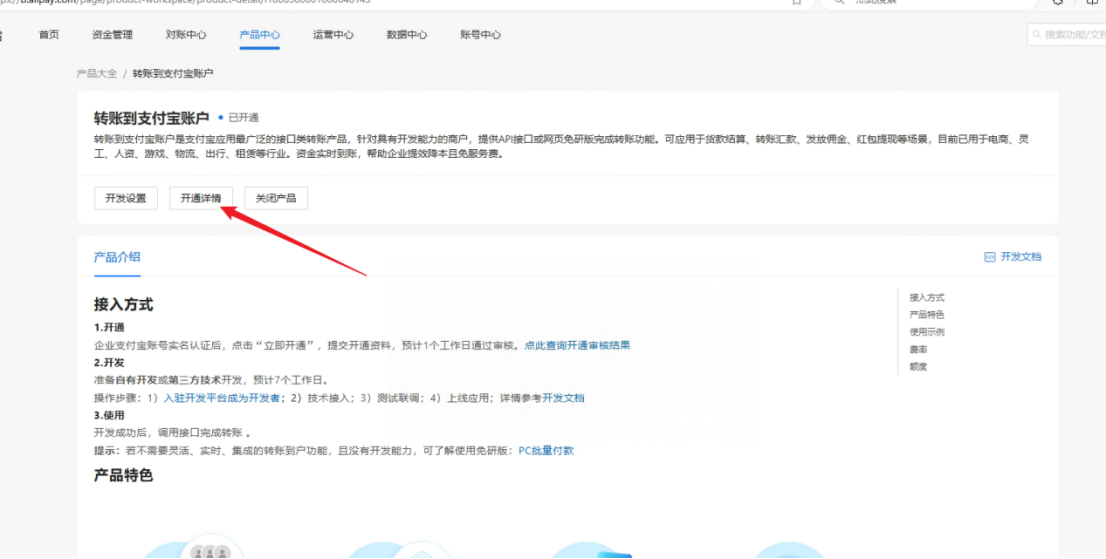1106x559 pixels.
Task: Open the inline 开发文档 link after 详情参考
Action: pos(564,398)
